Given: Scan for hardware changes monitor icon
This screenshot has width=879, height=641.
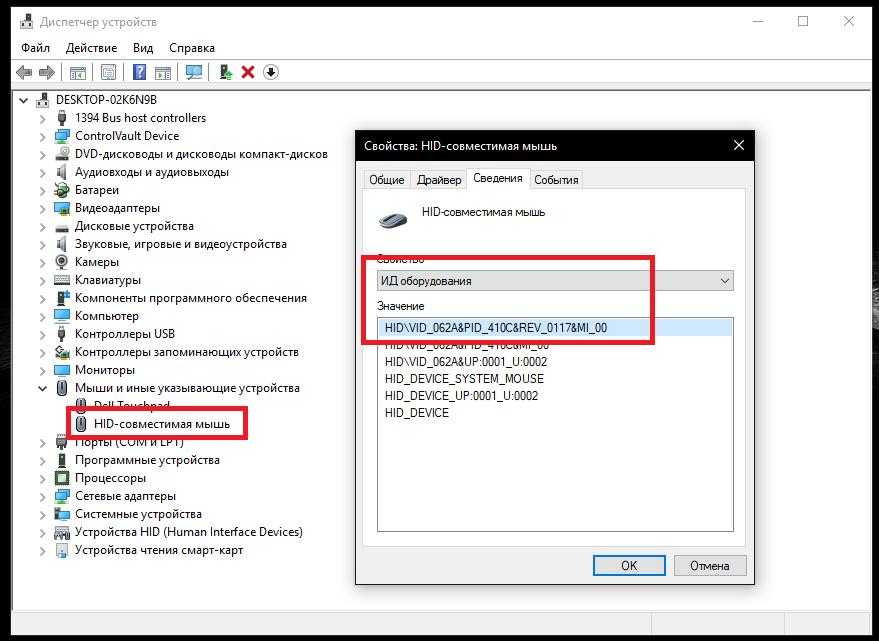Looking at the screenshot, I should click(194, 72).
